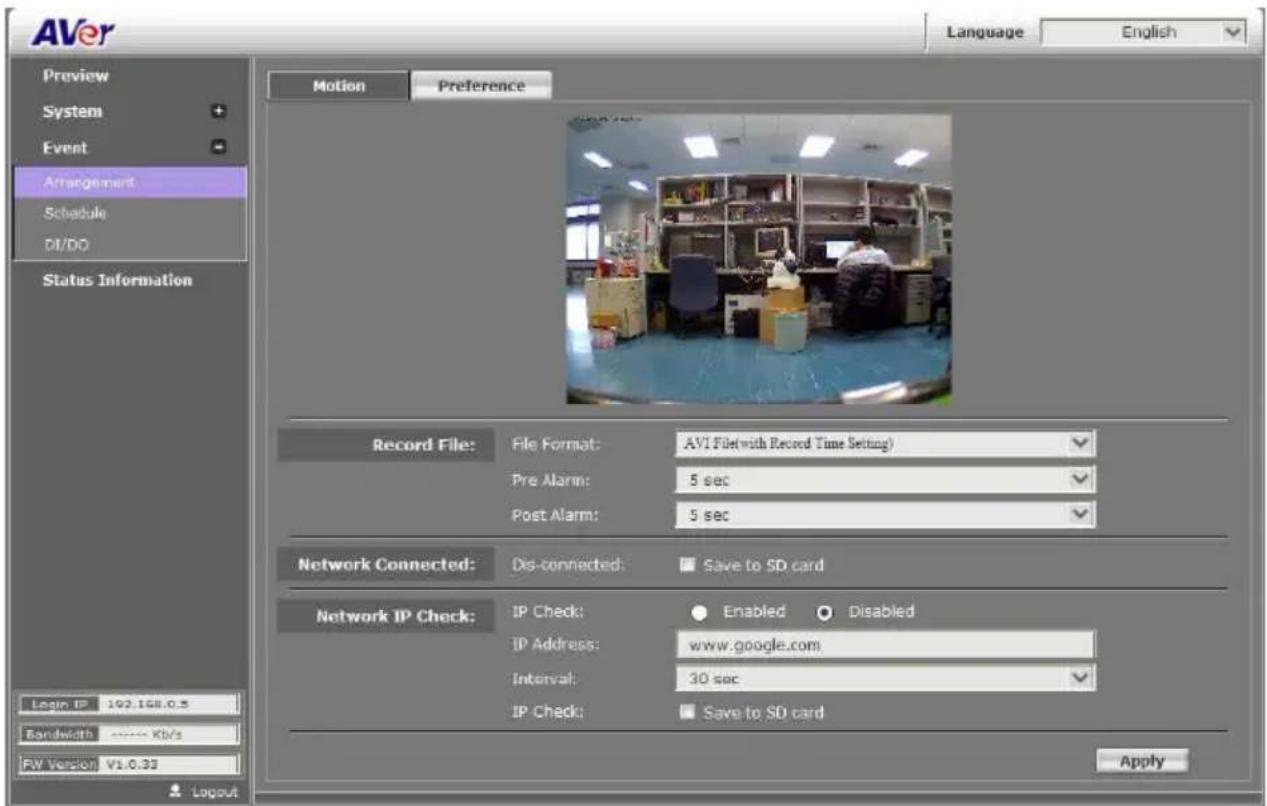The image size is (1267, 806).
Task: Switch to the Preference tab
Action: tap(482, 86)
